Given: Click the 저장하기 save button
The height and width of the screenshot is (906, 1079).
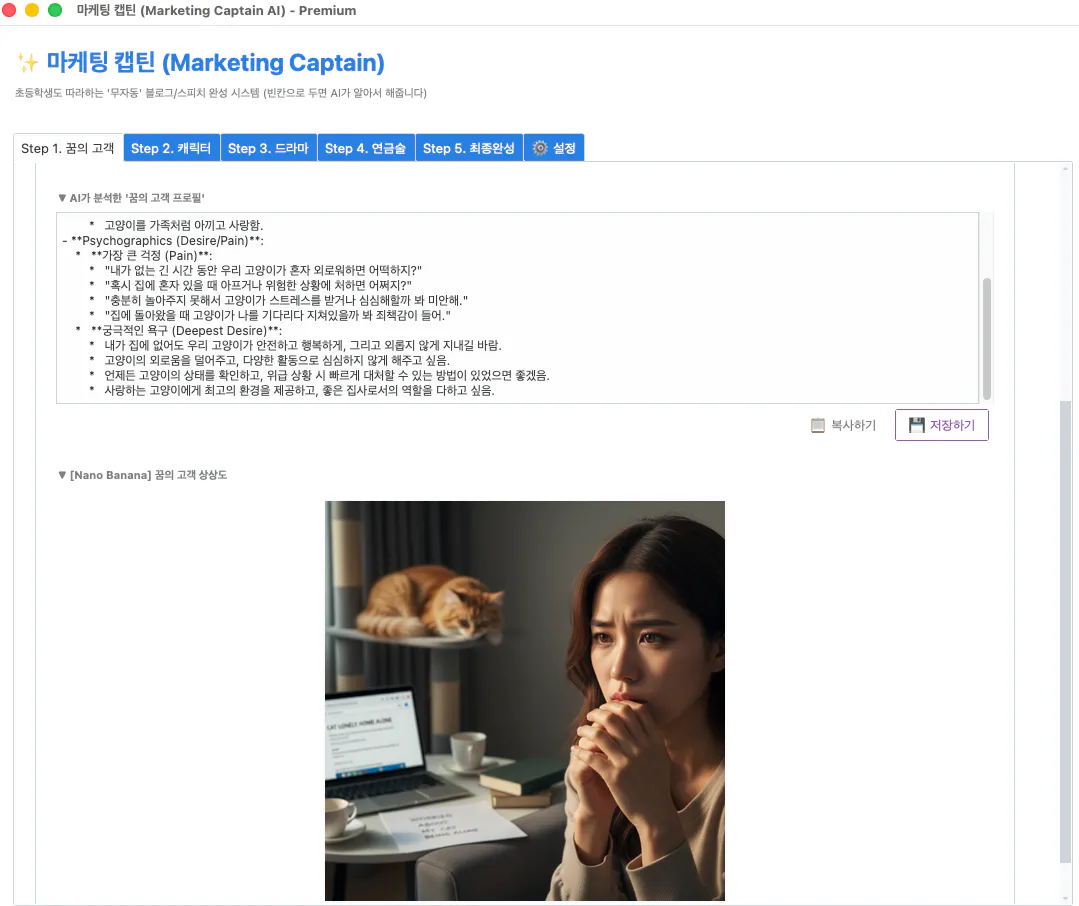Looking at the screenshot, I should pos(941,424).
